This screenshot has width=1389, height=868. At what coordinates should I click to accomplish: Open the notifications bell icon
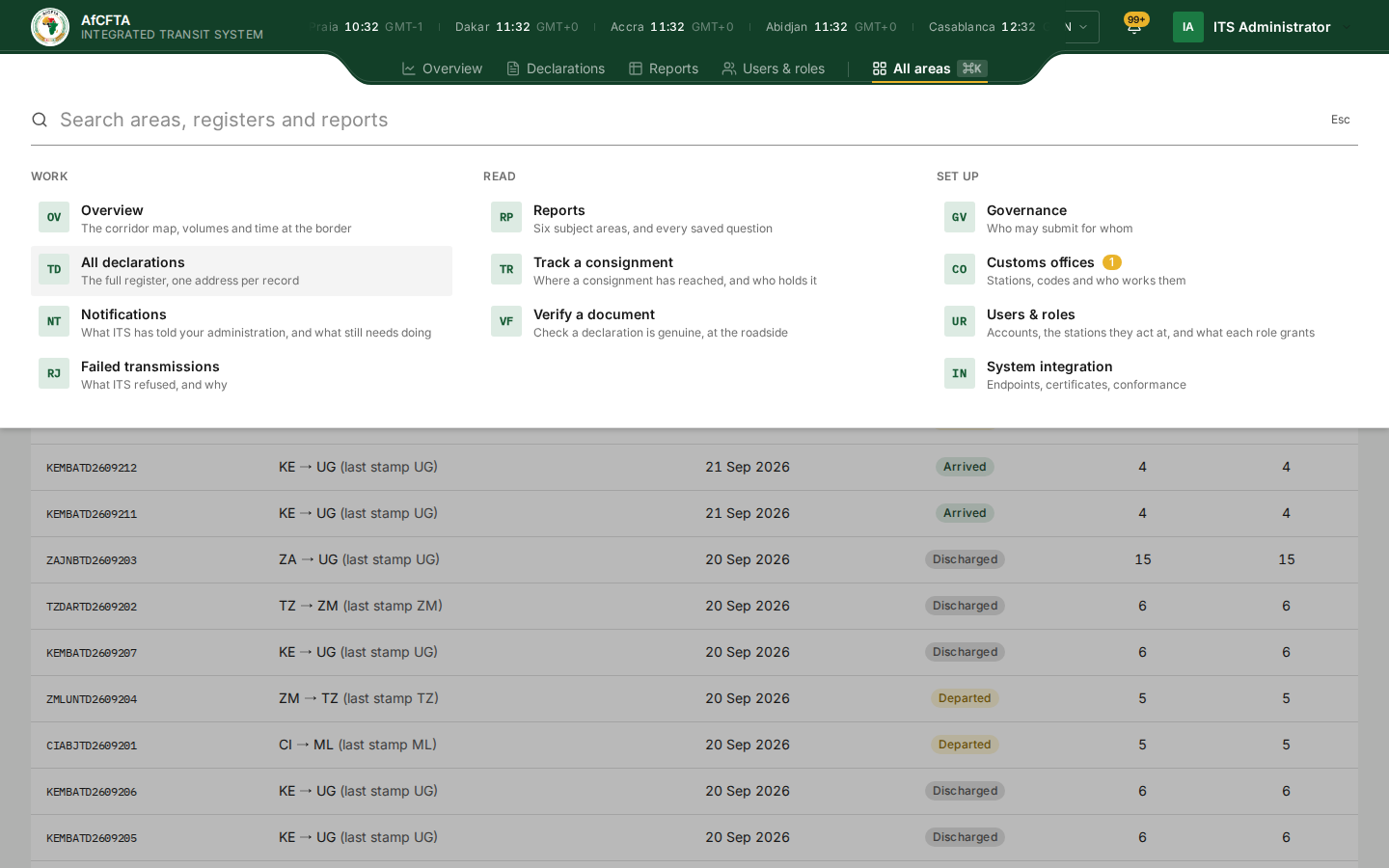1134,27
